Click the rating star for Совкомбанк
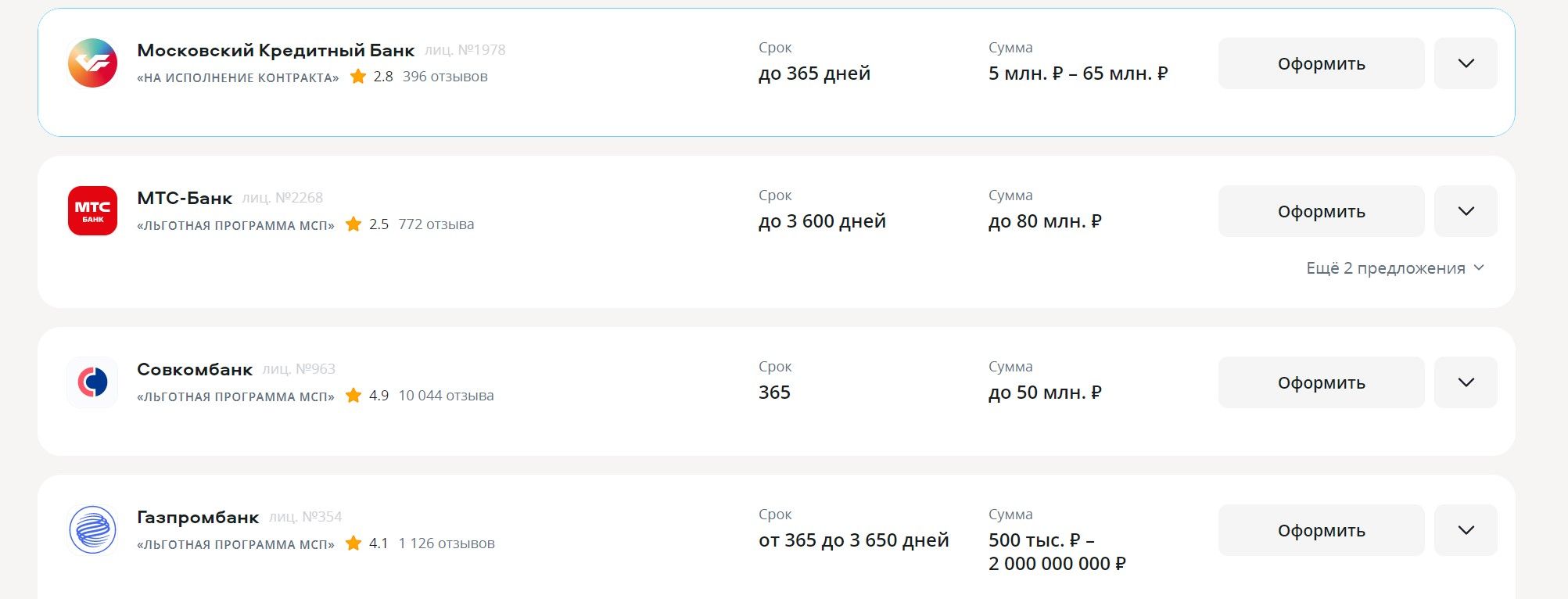Image resolution: width=1568 pixels, height=599 pixels. click(353, 396)
